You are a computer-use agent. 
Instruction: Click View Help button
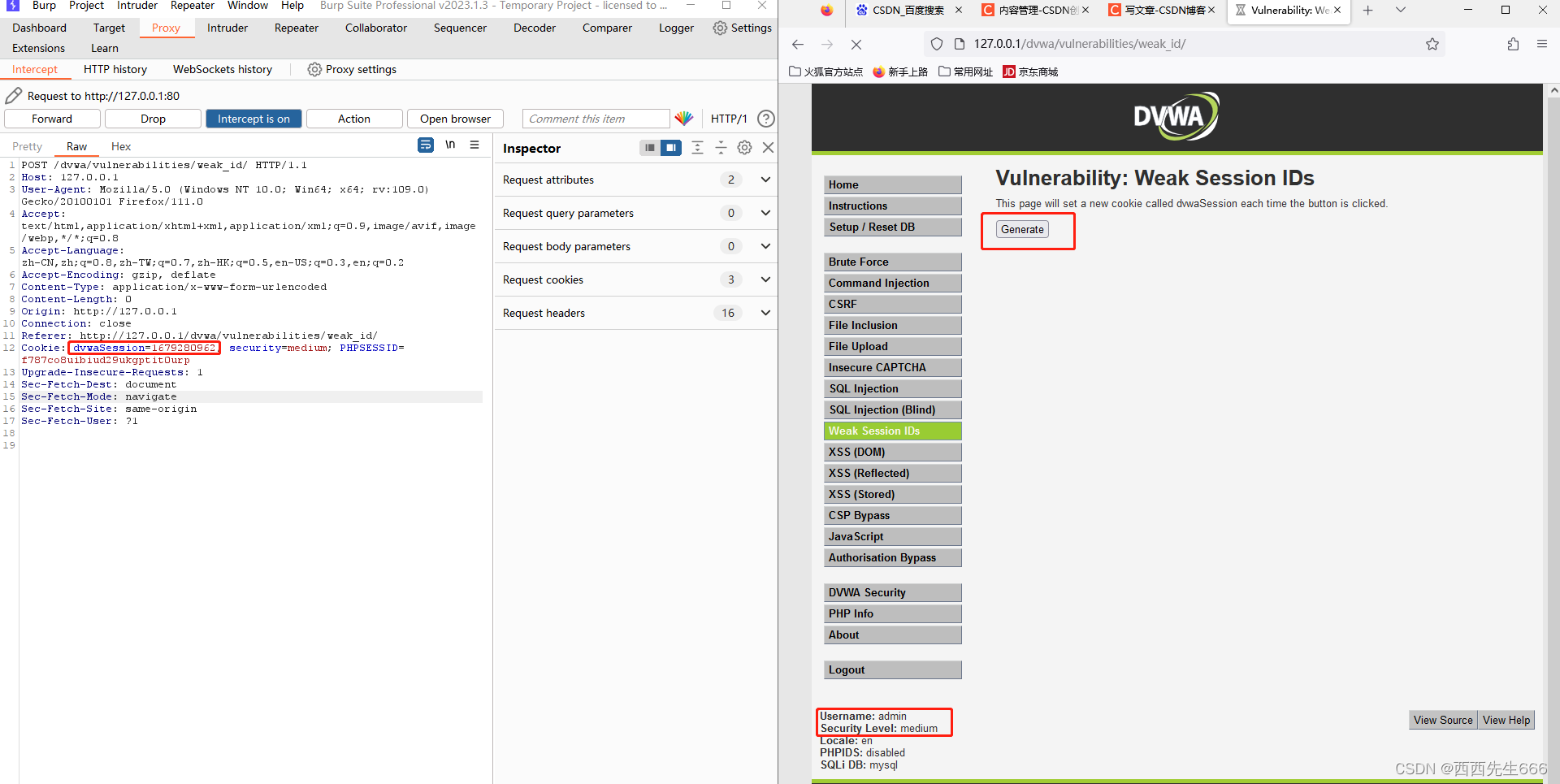1506,720
